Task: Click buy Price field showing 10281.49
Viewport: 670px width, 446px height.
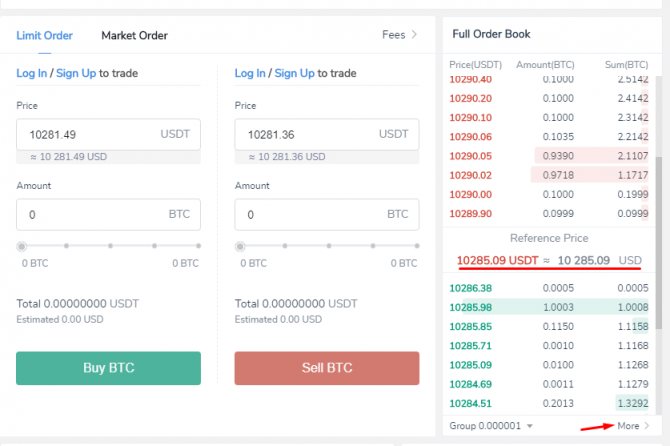Action: [x=109, y=134]
